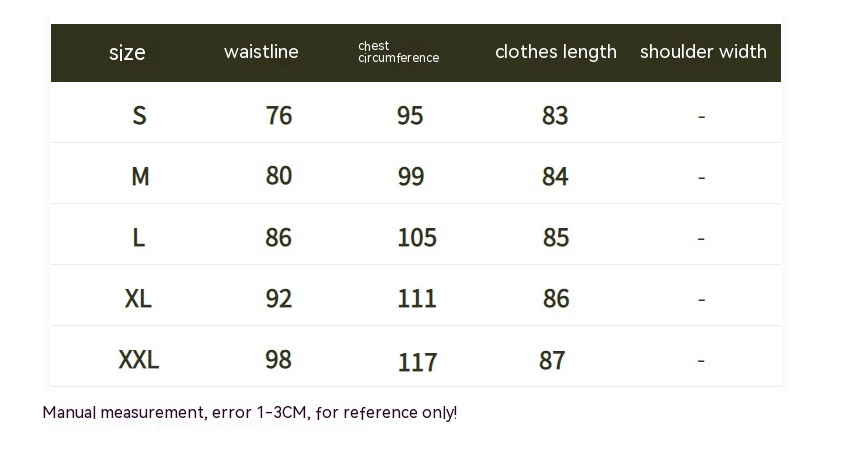Click the "Manual measurement" disclaimer note
The image size is (851, 461).
coord(249,412)
